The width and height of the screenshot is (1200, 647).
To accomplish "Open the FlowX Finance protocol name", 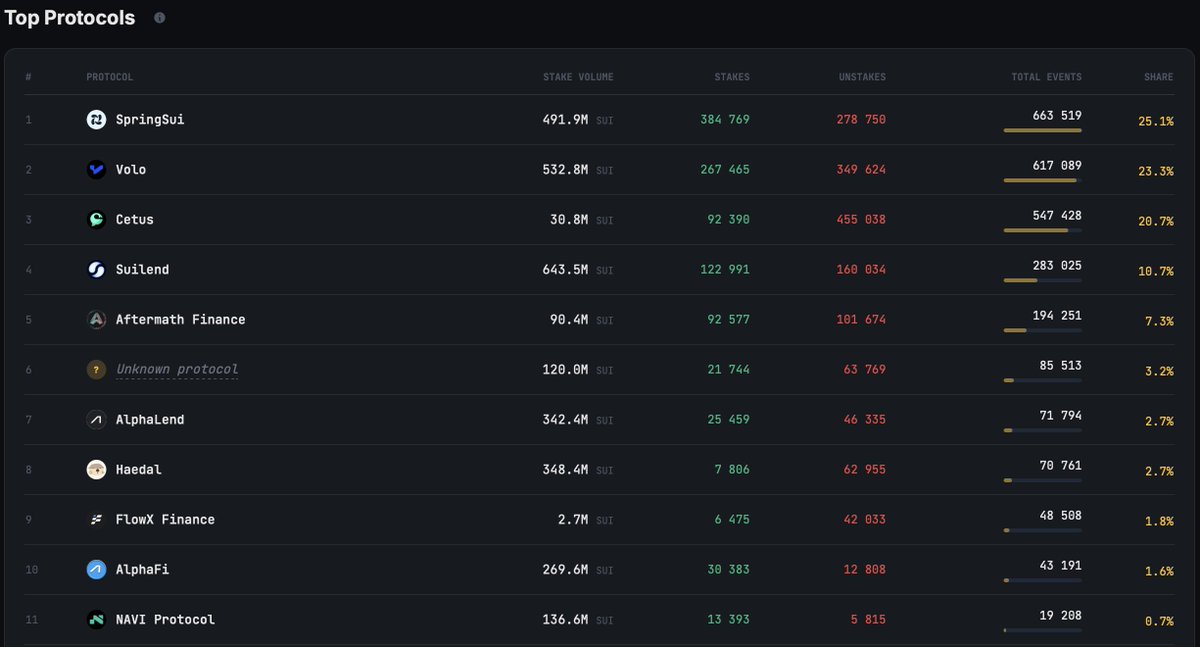I will [x=165, y=520].
